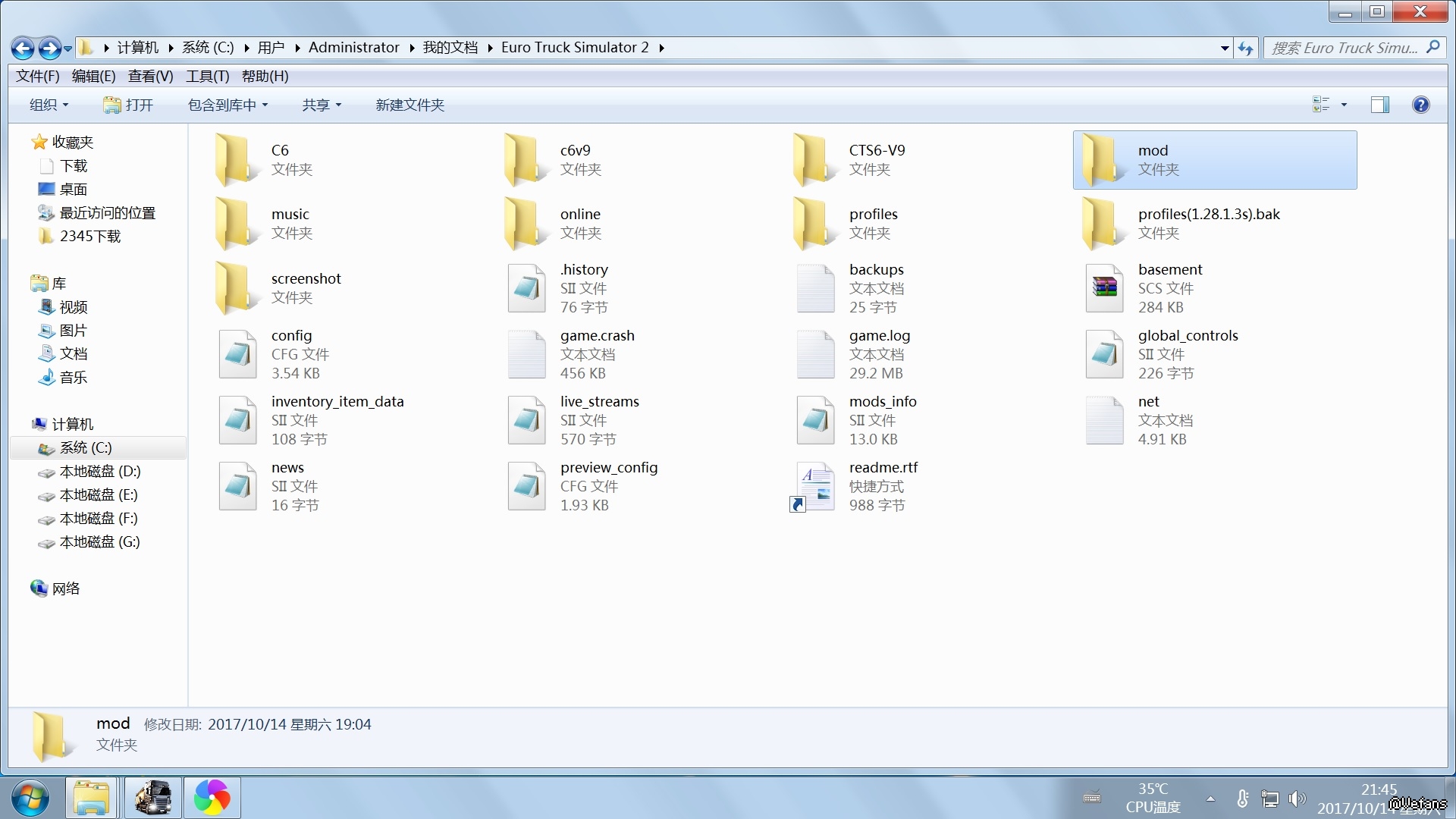
Task: Click the colorful pinwheel taskbar icon
Action: [212, 797]
